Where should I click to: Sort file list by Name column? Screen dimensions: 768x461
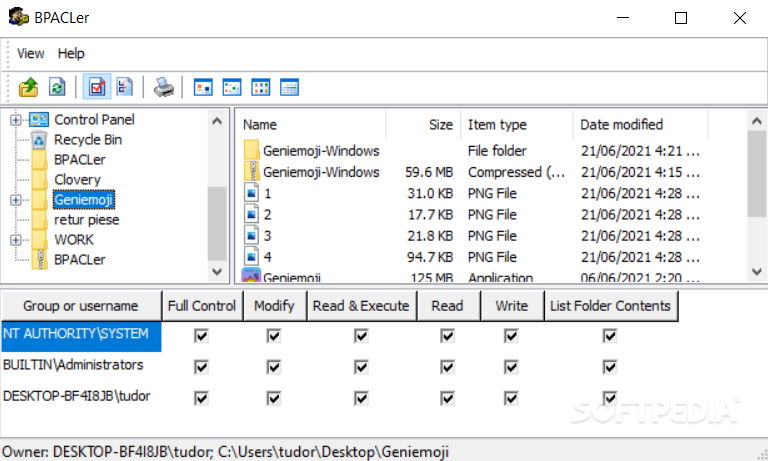click(312, 124)
